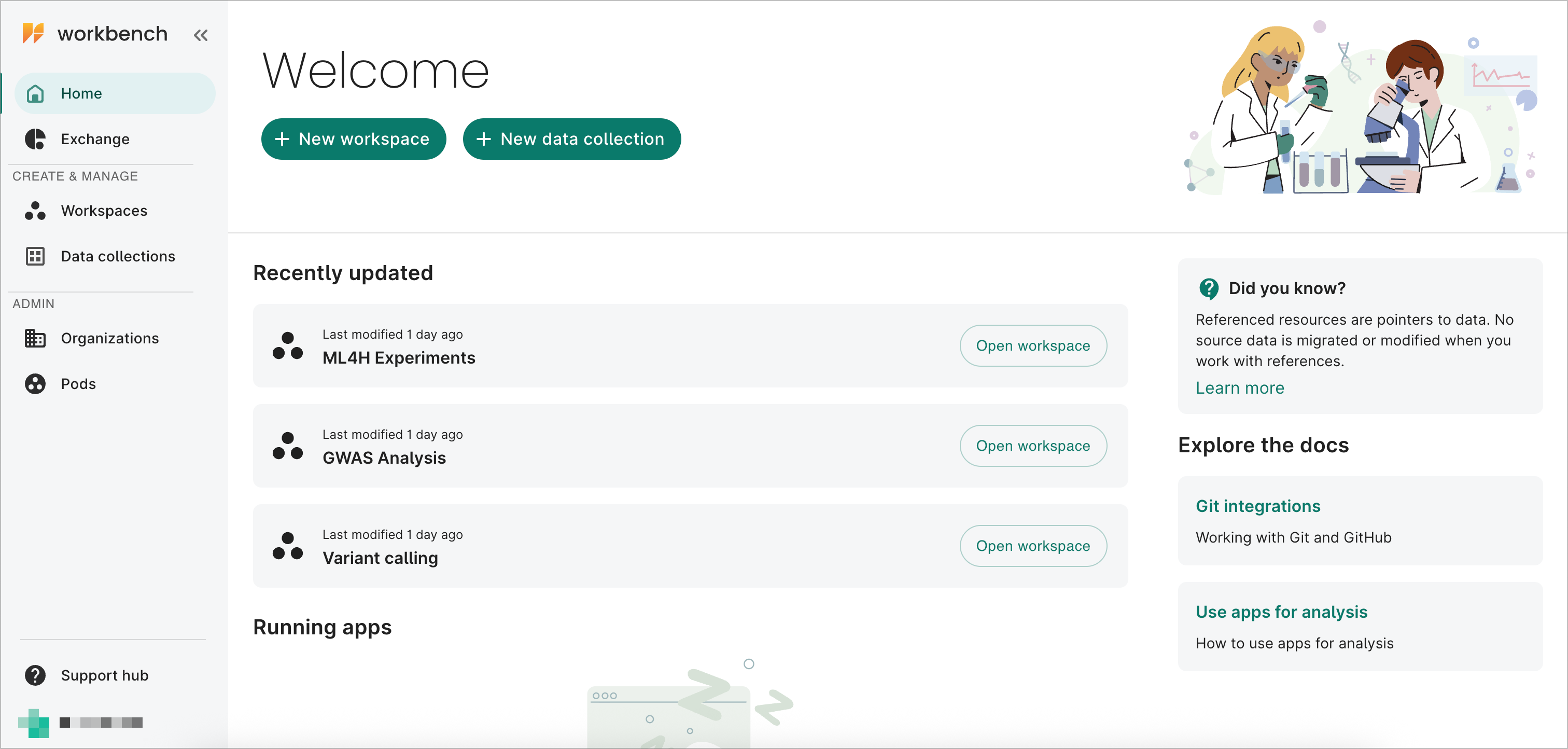
Task: Open the ML4H Experiments workspace
Action: click(1033, 346)
